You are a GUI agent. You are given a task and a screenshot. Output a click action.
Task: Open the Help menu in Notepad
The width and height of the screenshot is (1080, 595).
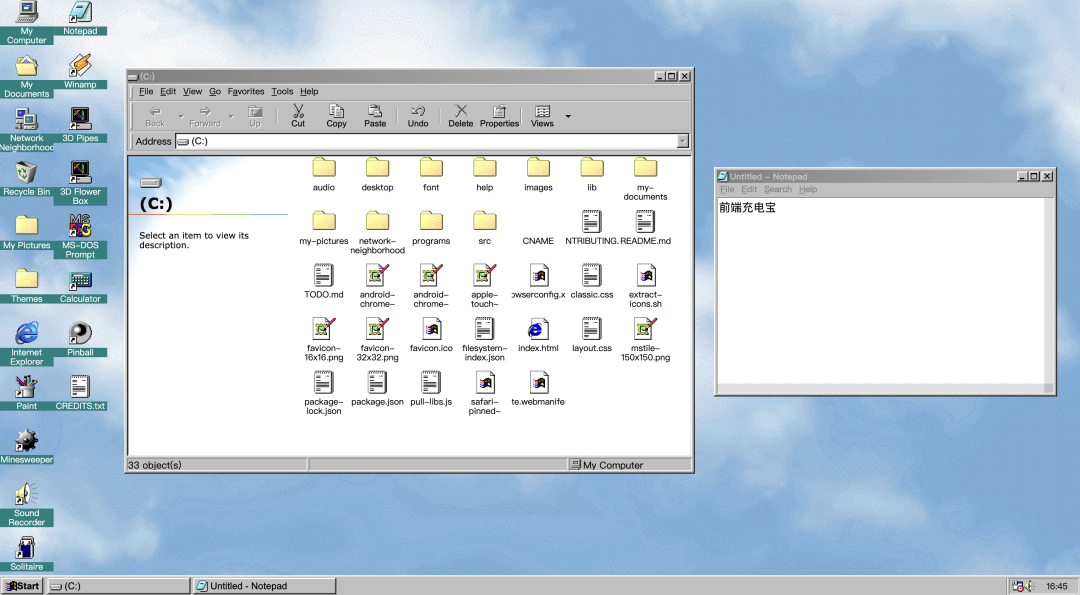tap(808, 189)
